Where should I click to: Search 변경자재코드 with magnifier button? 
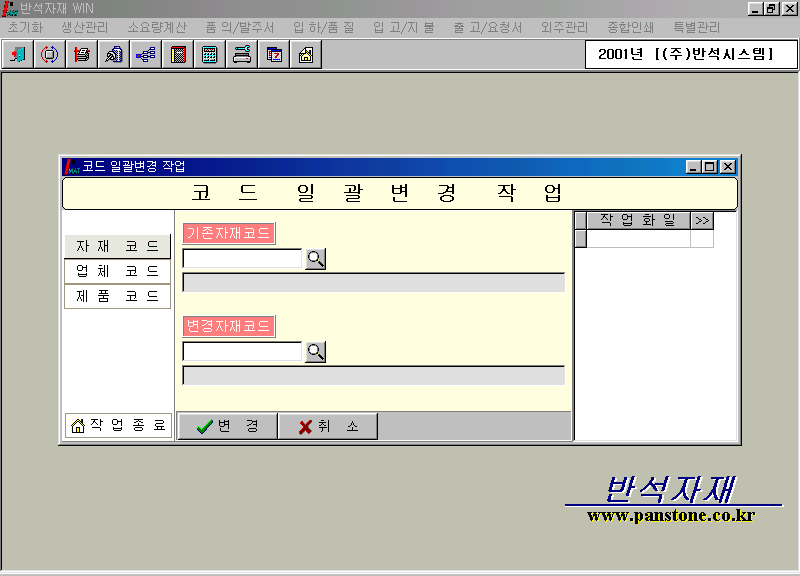coord(315,351)
